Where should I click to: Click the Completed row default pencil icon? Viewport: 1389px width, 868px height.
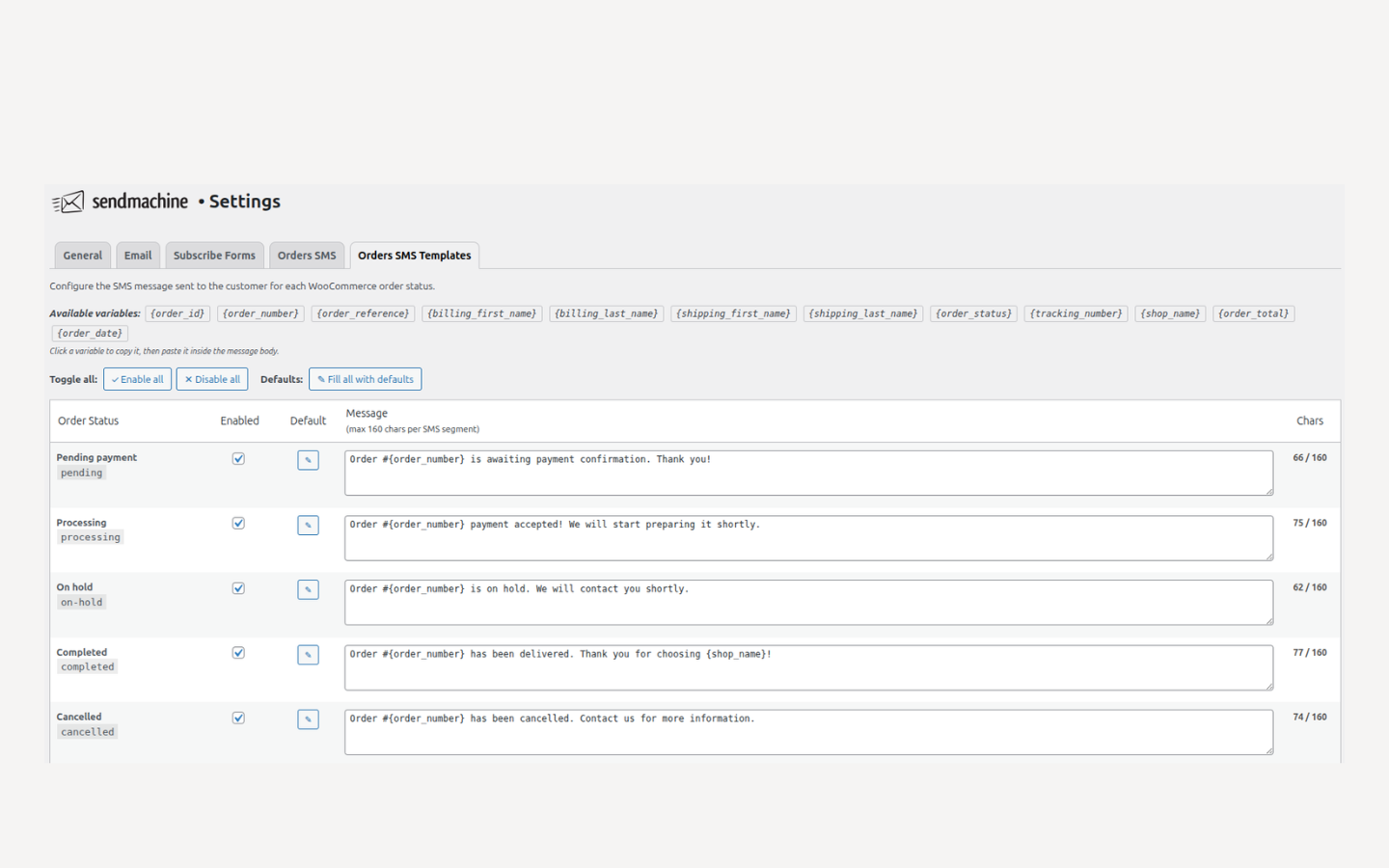(x=308, y=655)
